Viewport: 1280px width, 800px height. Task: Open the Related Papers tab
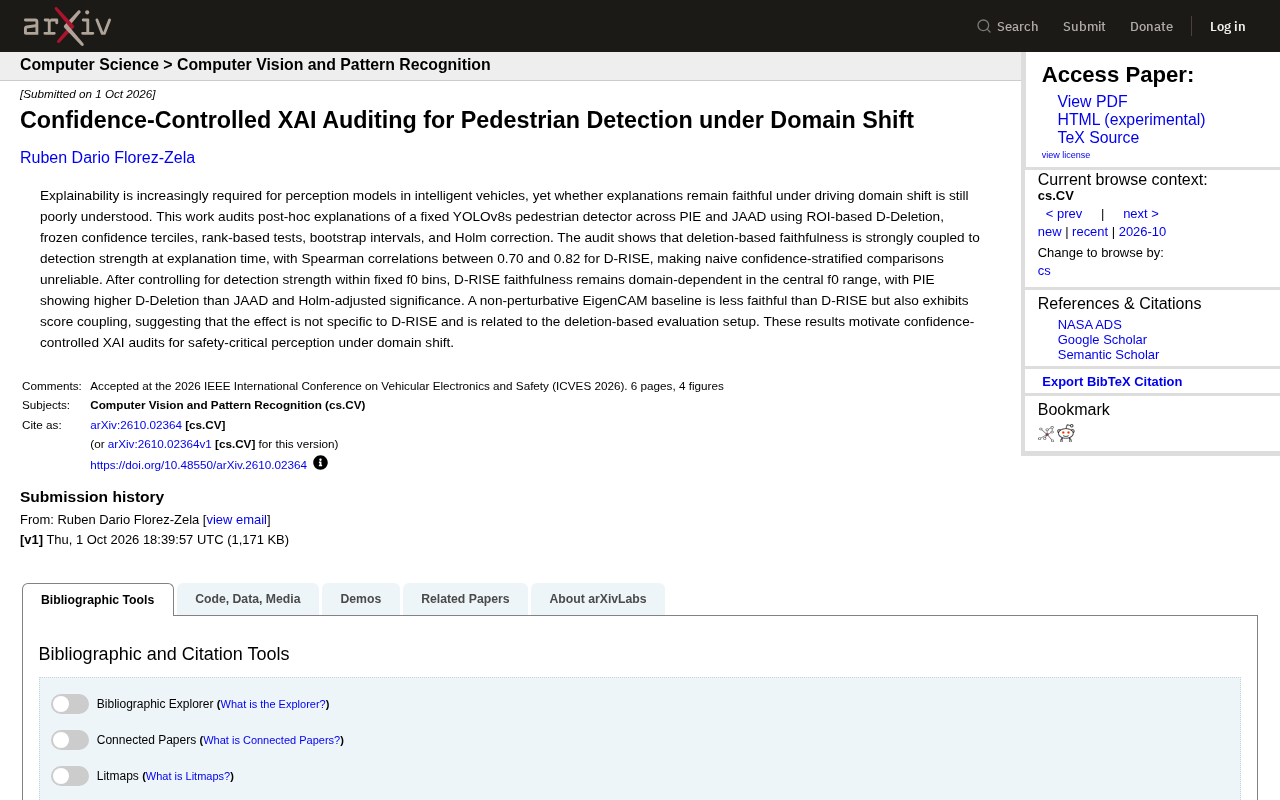(465, 599)
